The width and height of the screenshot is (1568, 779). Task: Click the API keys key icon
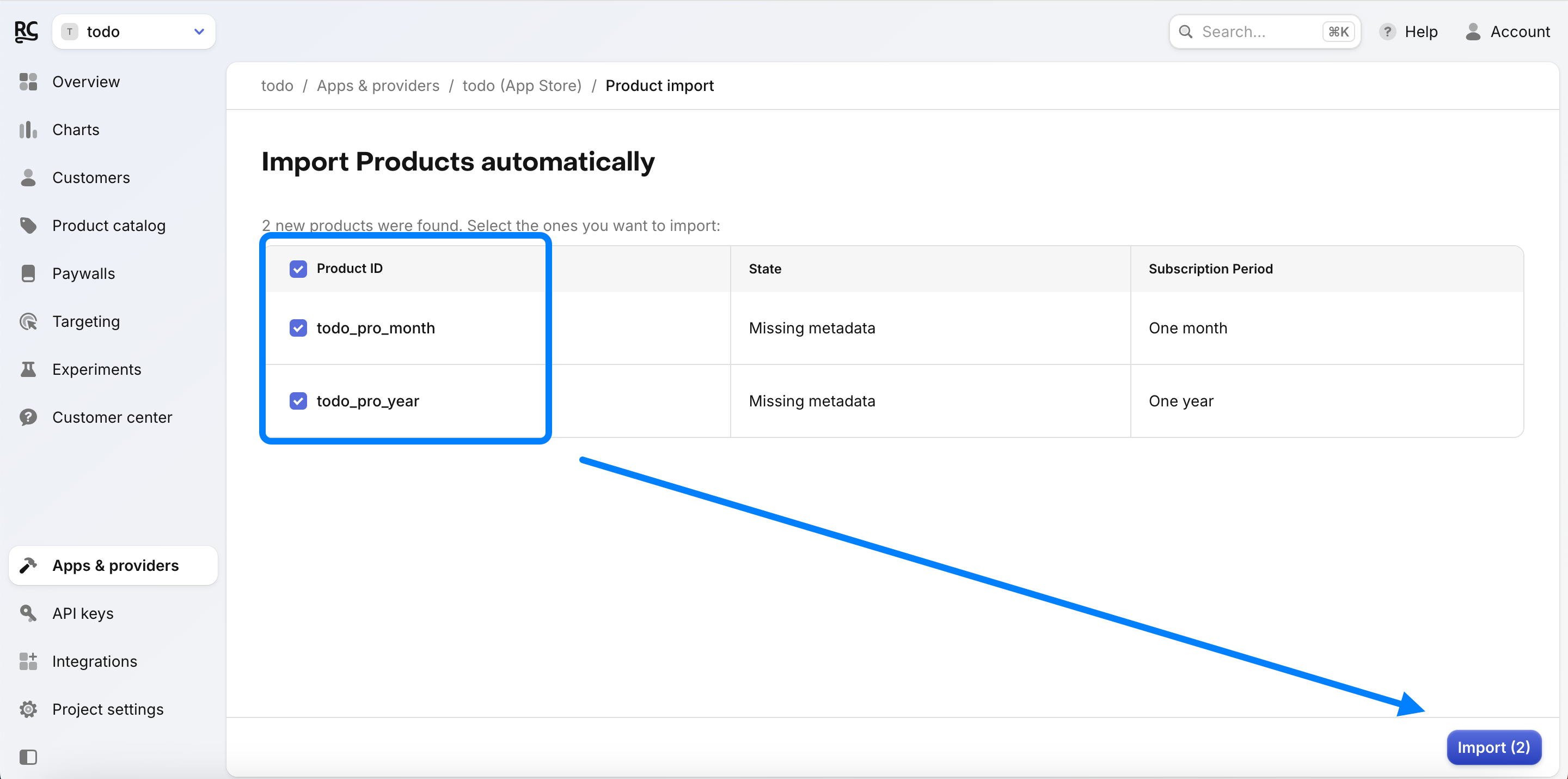click(28, 613)
